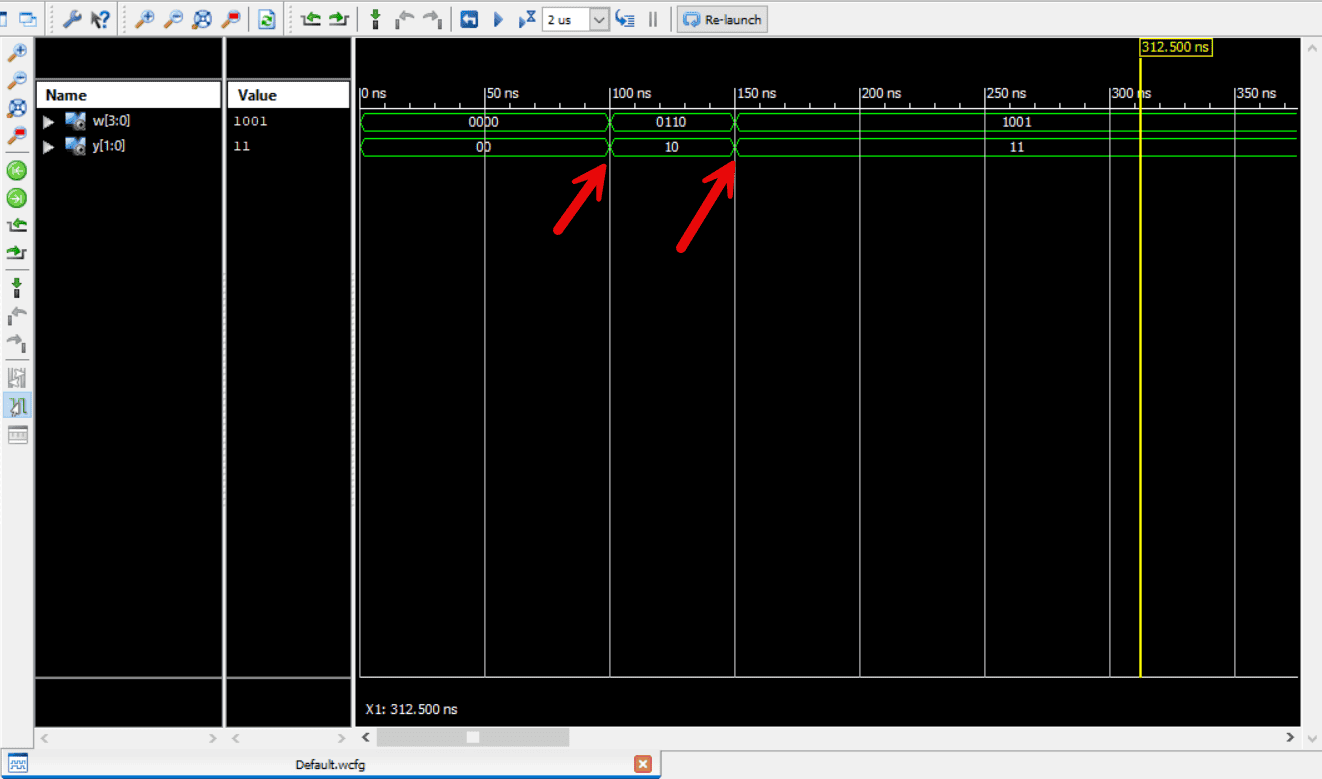Image resolution: width=1322 pixels, height=779 pixels.
Task: Click the Re-launch button
Action: click(x=721, y=18)
